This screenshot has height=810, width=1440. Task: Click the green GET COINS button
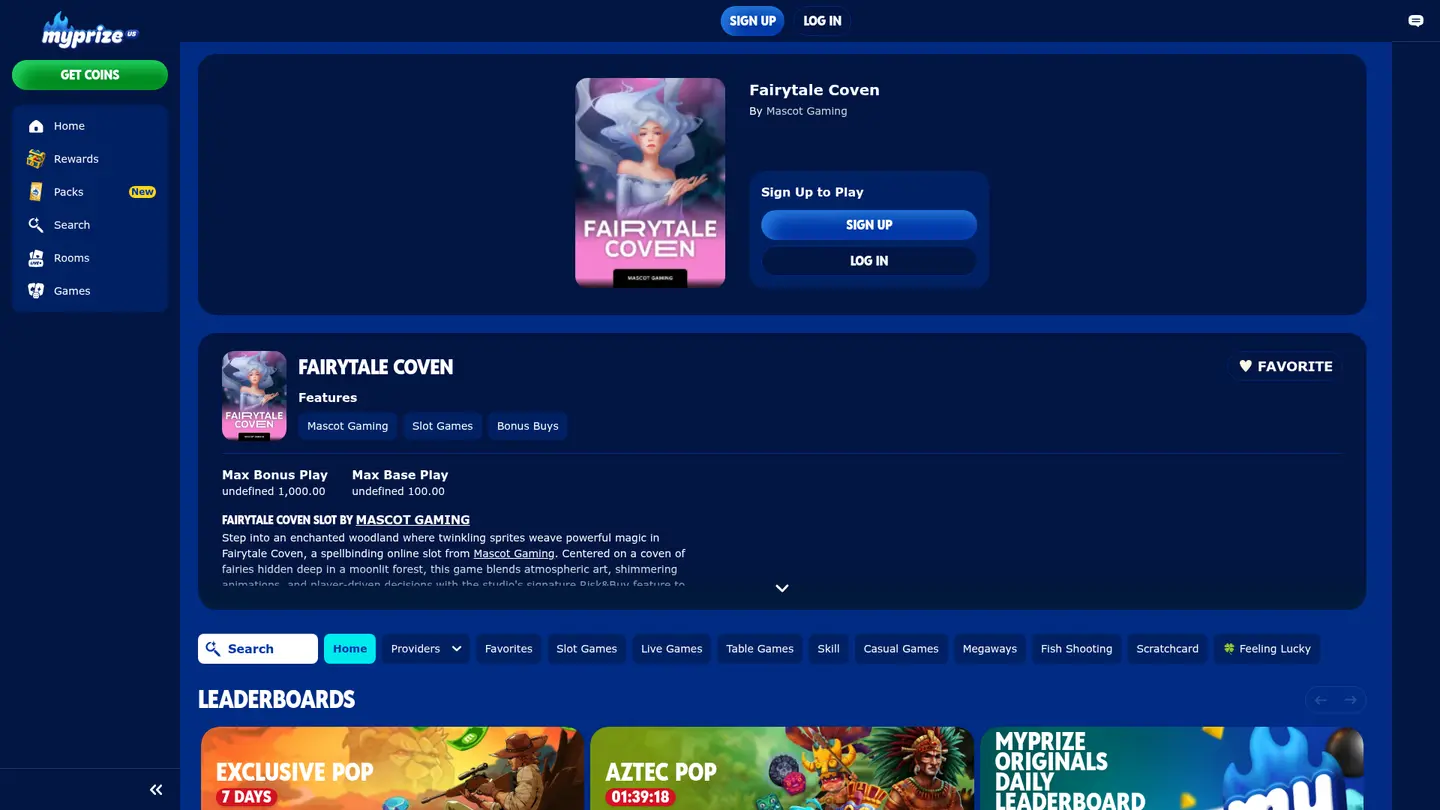pyautogui.click(x=90, y=75)
